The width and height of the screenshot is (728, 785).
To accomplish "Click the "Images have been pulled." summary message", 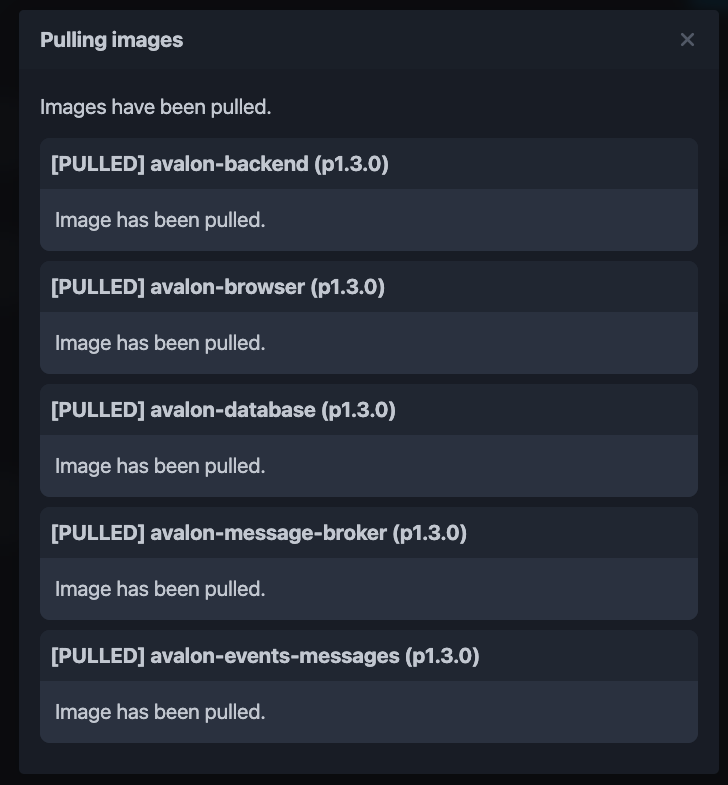I will coord(155,107).
